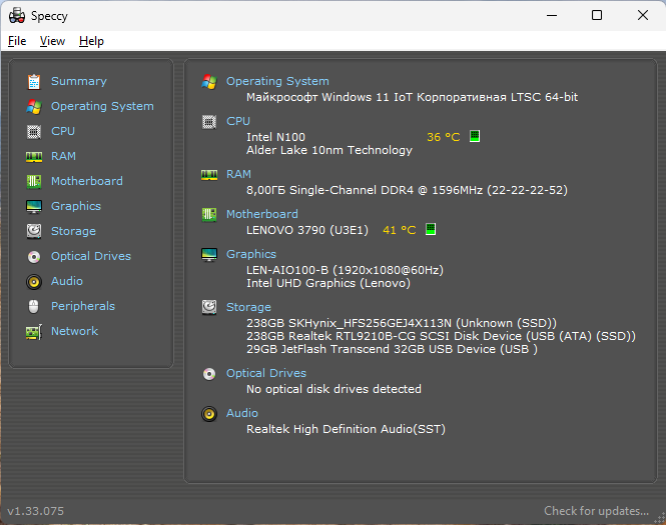Click the 41 °C motherboard temperature value
Viewport: 666px width, 525px height.
pyautogui.click(x=399, y=230)
